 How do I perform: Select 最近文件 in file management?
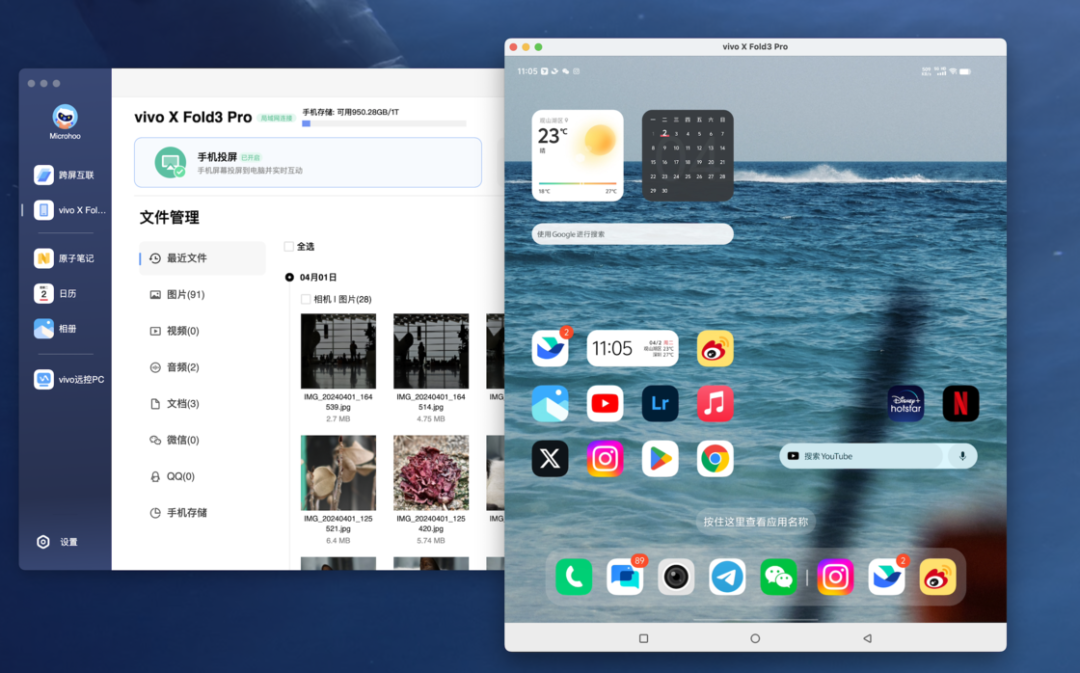202,258
